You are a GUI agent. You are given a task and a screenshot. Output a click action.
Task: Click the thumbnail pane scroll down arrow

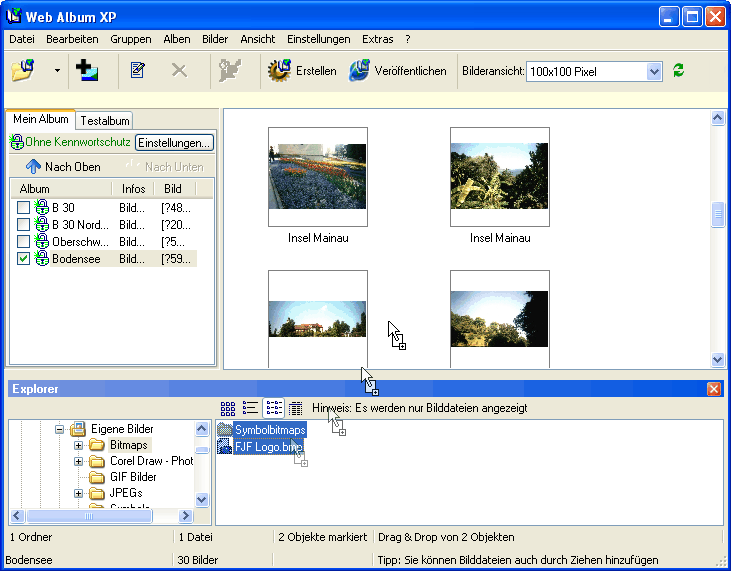pyautogui.click(x=718, y=360)
